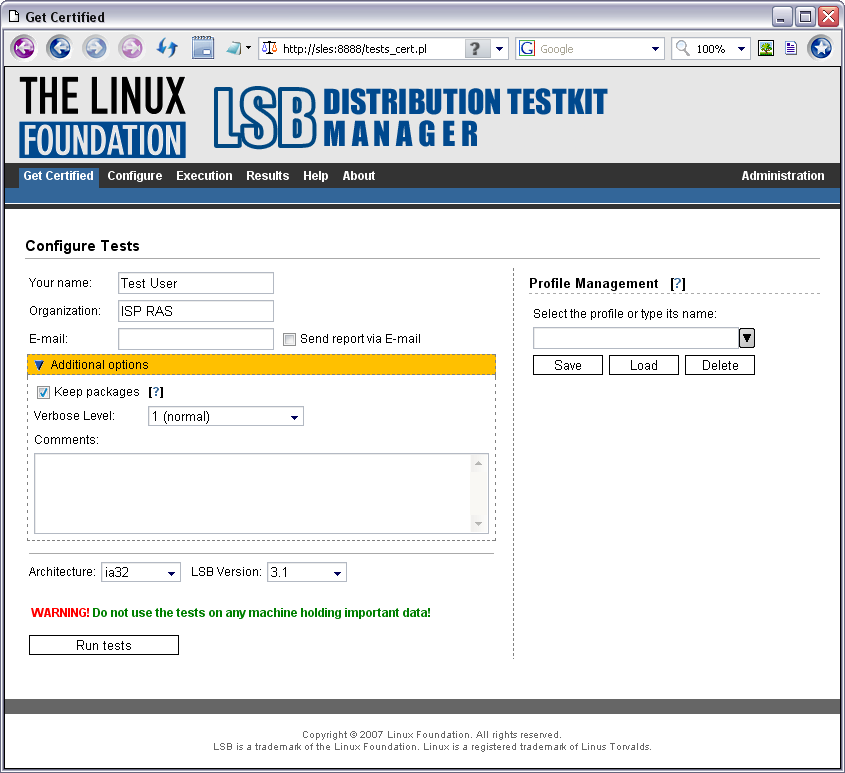Reload the page with the blue arrows icon
This screenshot has width=845, height=773.
pos(167,49)
